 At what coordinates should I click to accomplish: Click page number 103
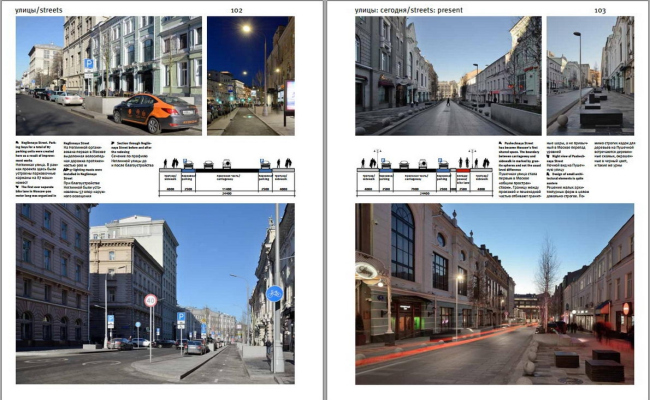pyautogui.click(x=600, y=9)
